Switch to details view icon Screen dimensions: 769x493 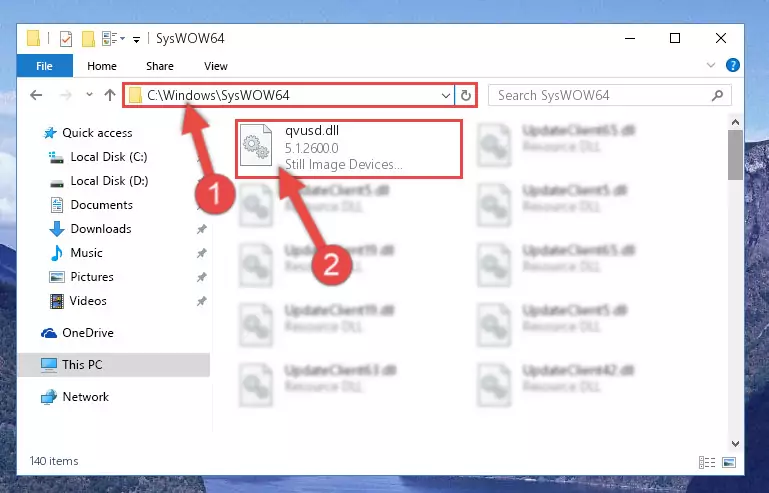coord(707,462)
